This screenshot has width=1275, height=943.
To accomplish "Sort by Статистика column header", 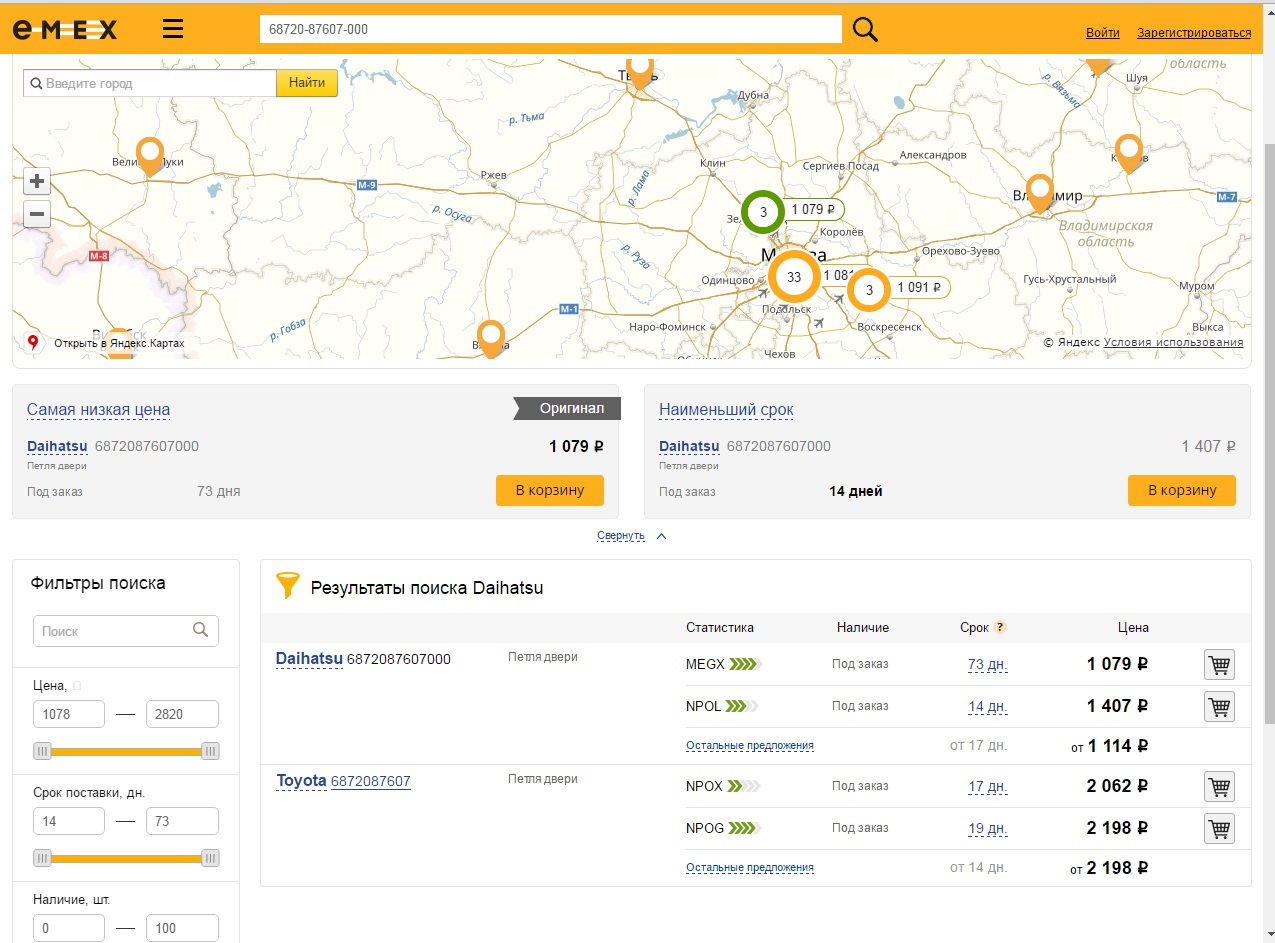I will pos(720,628).
